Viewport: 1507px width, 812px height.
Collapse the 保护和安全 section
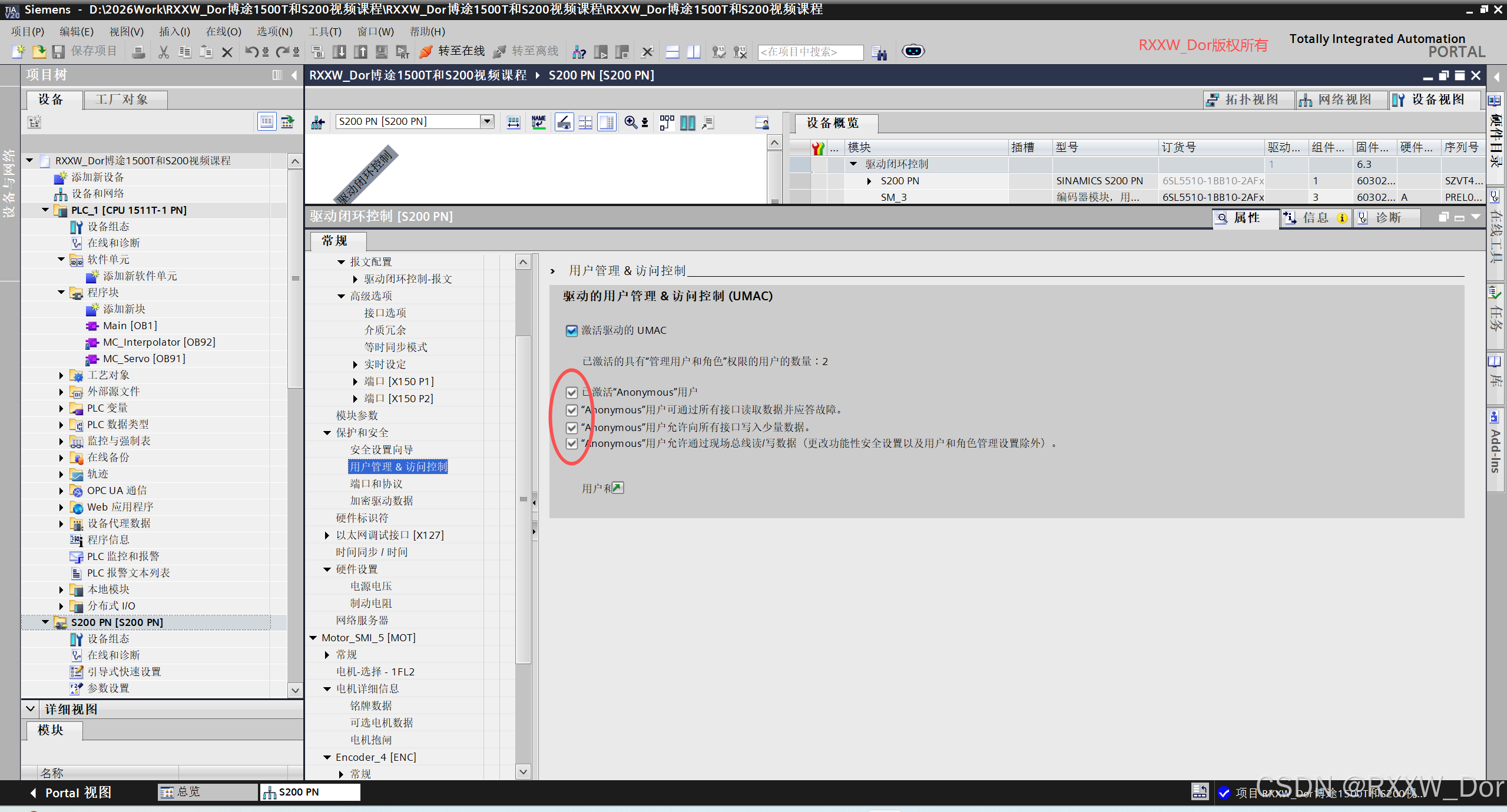(327, 433)
